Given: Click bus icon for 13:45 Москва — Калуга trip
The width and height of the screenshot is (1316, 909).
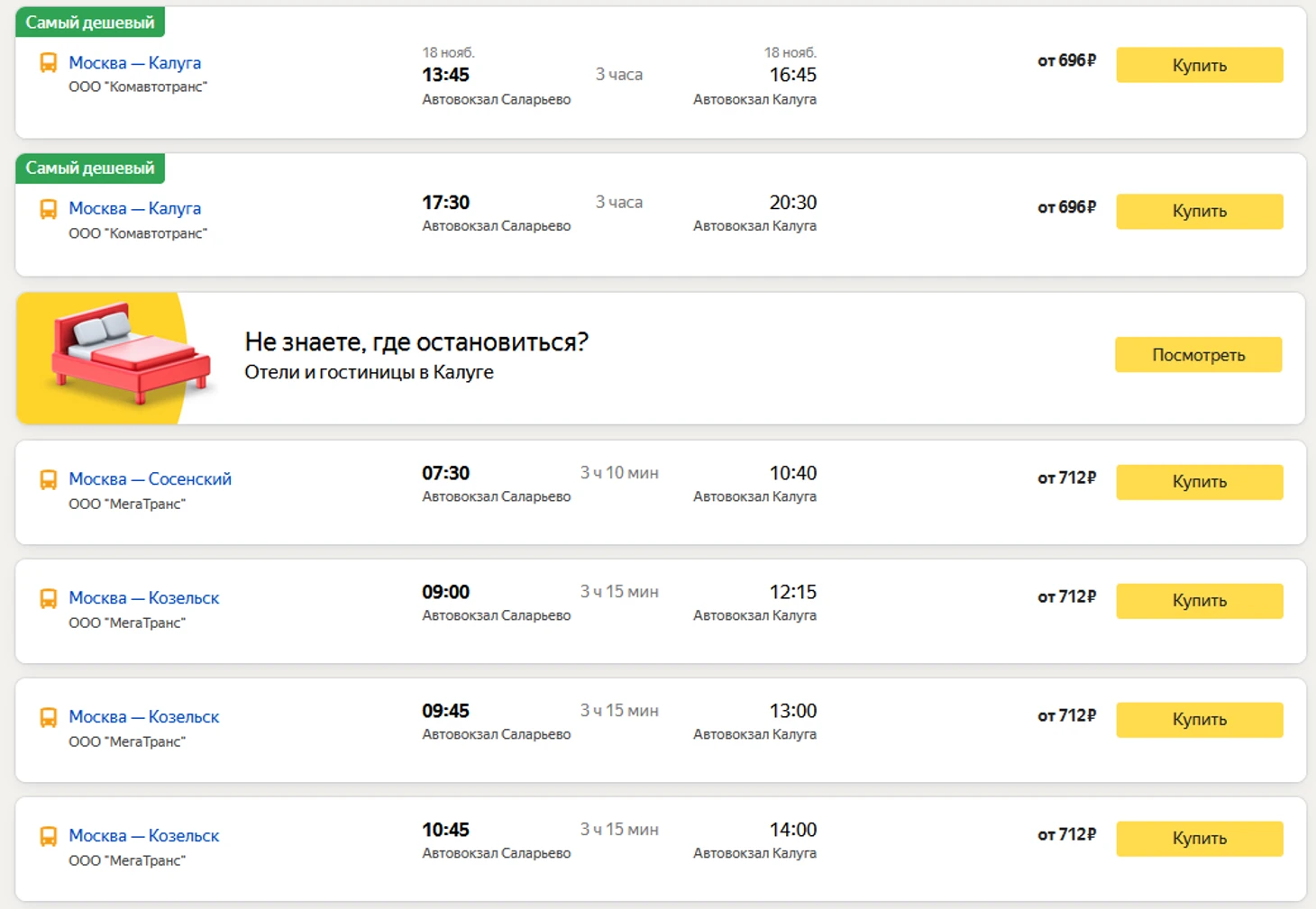Looking at the screenshot, I should 49,63.
